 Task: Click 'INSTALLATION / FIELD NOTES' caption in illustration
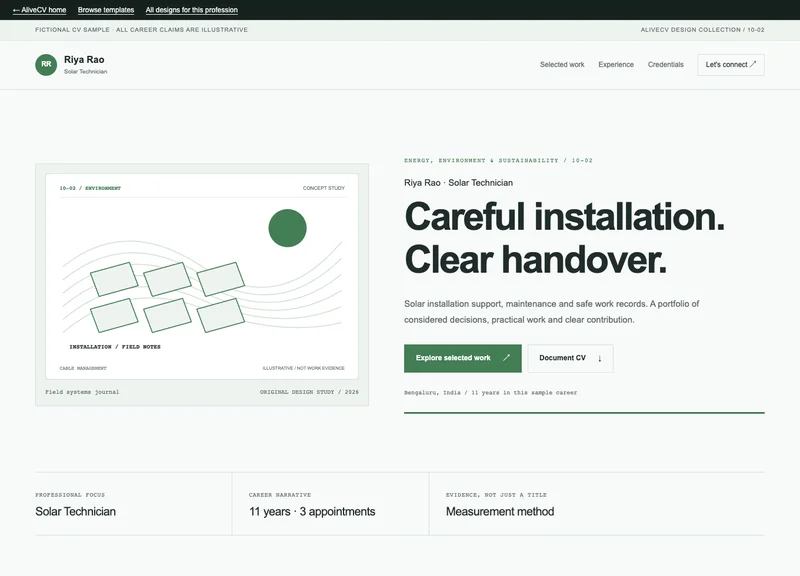tap(115, 347)
